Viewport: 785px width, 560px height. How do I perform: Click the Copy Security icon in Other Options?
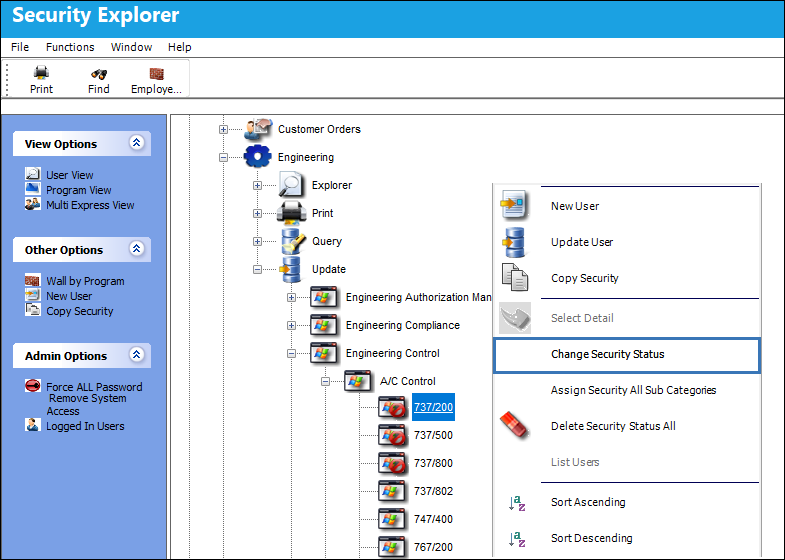[33, 310]
